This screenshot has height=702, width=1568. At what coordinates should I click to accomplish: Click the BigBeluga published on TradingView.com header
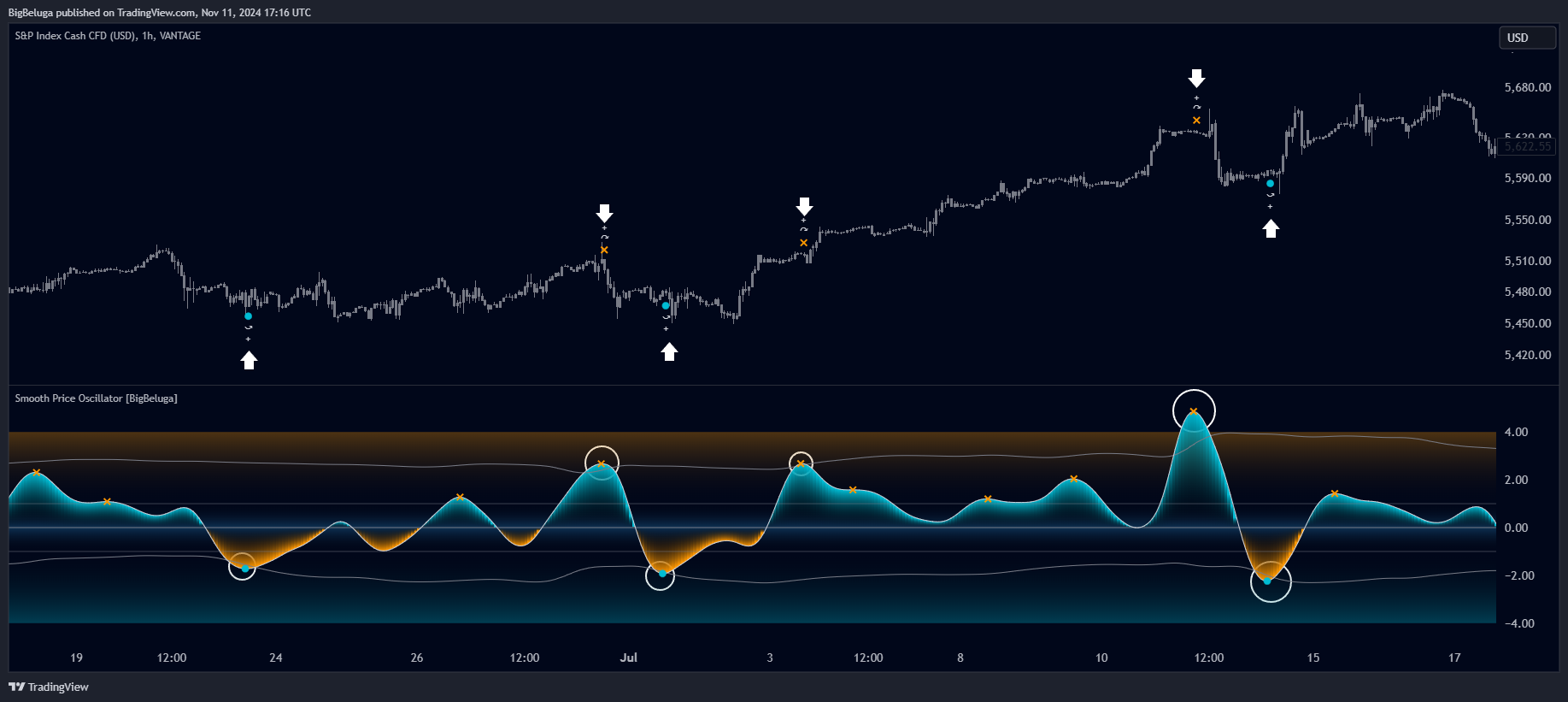point(160,13)
